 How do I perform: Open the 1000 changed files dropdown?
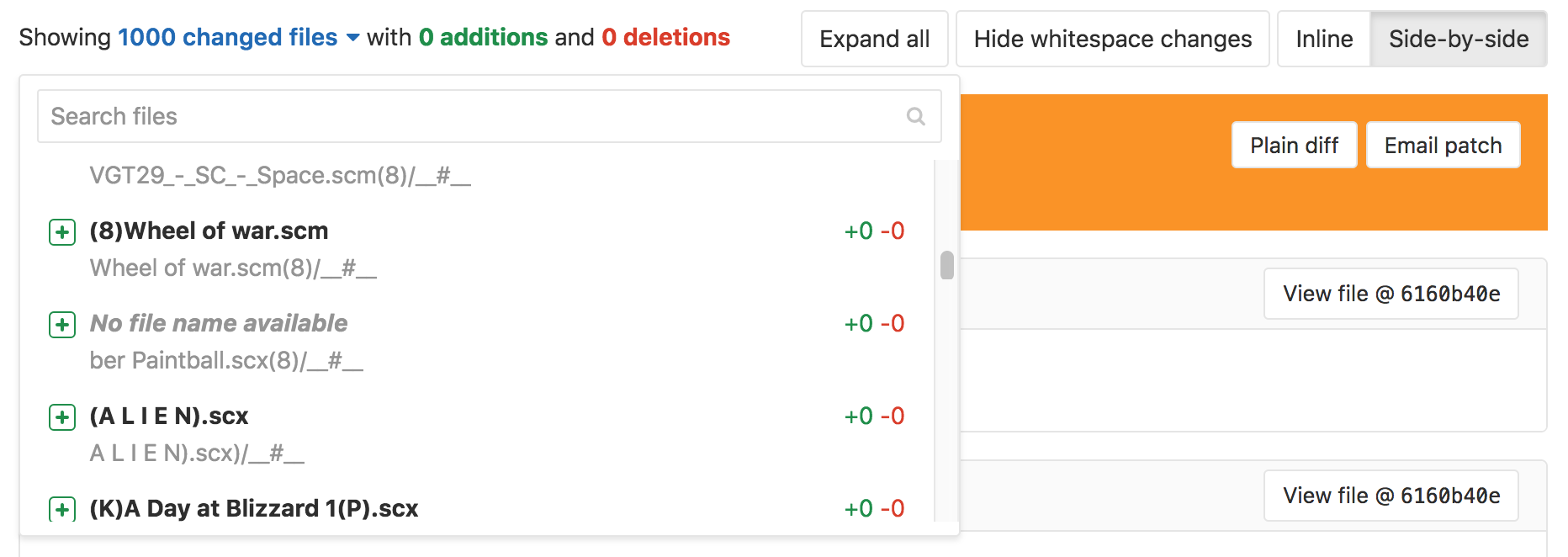pyautogui.click(x=227, y=37)
